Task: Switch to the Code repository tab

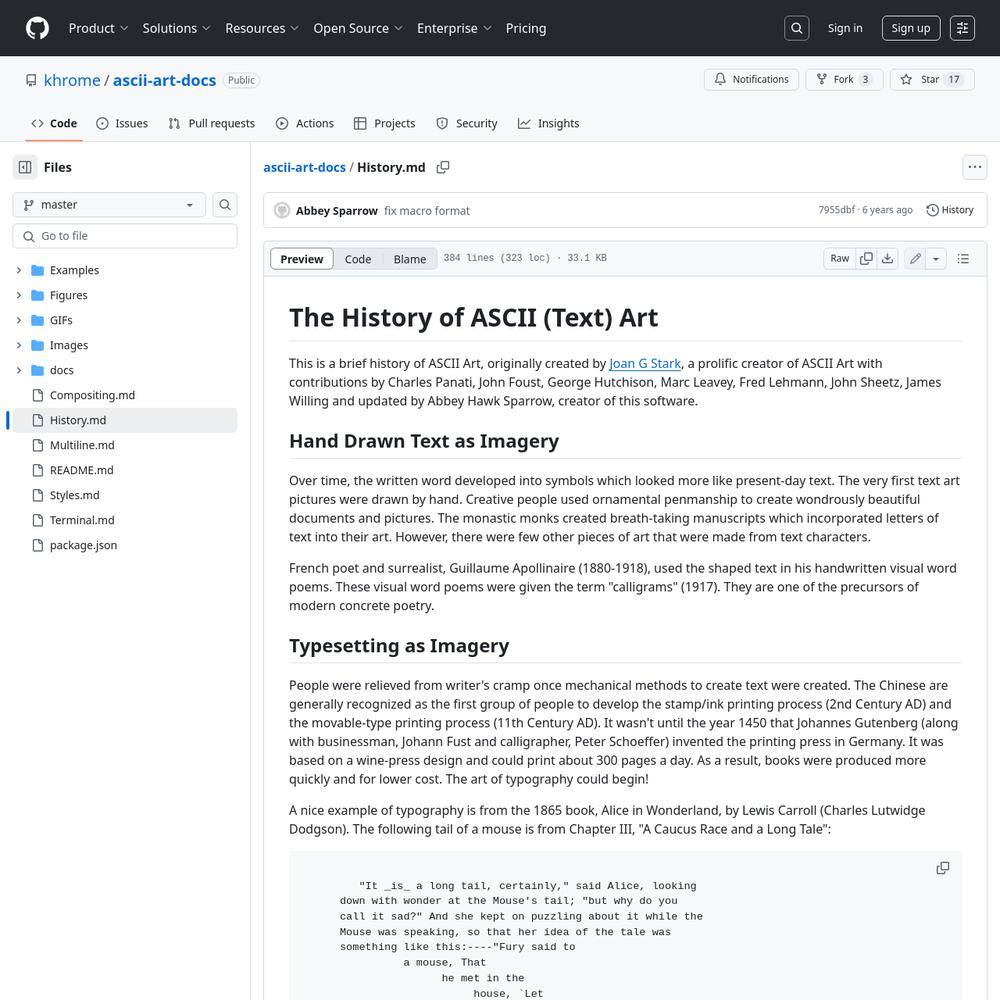Action: (54, 124)
